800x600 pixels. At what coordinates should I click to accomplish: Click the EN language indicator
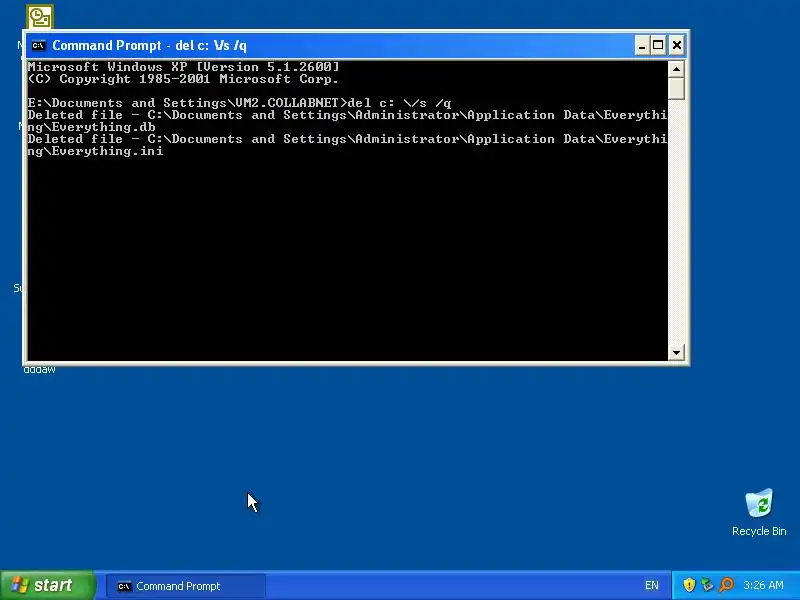pos(652,585)
